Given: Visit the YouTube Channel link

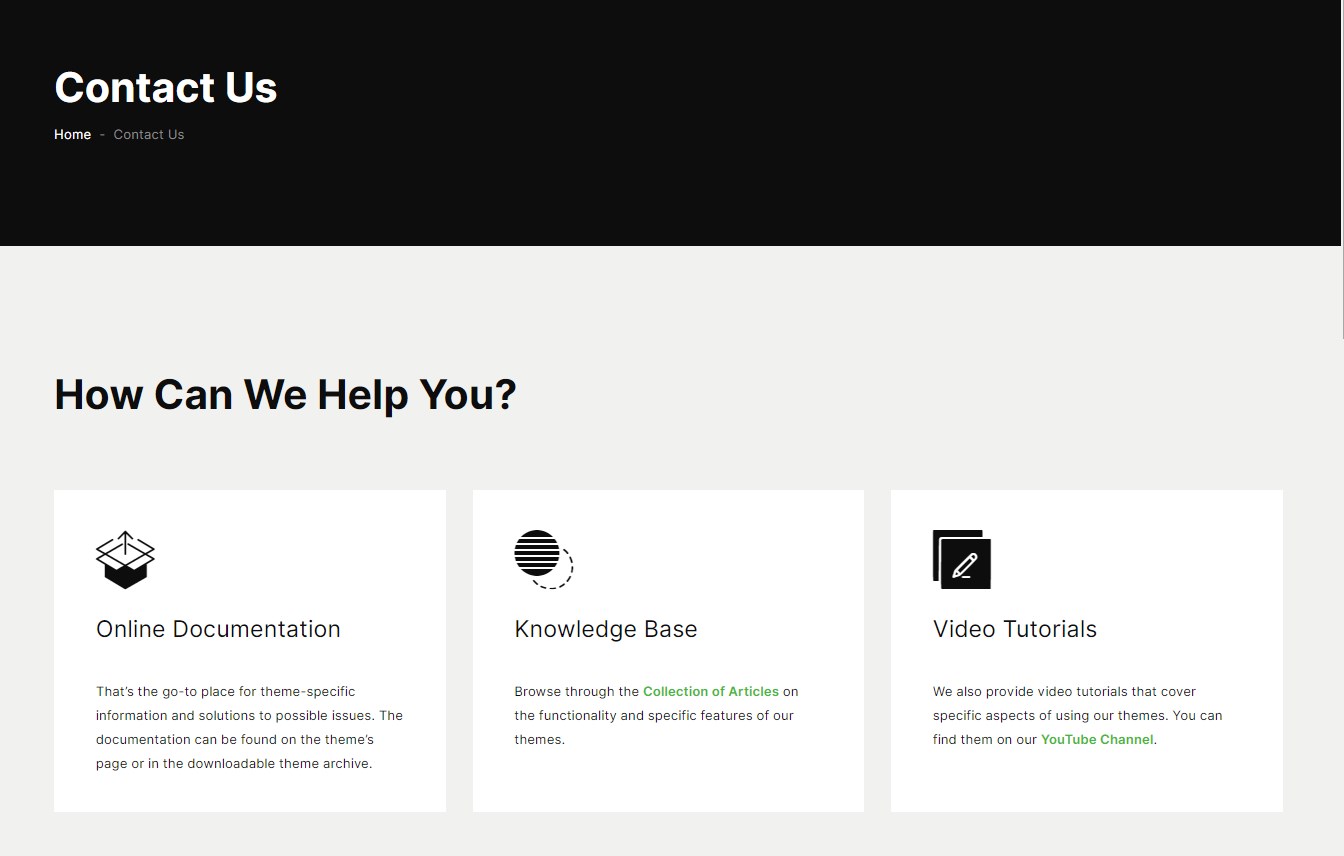Looking at the screenshot, I should (x=1097, y=739).
